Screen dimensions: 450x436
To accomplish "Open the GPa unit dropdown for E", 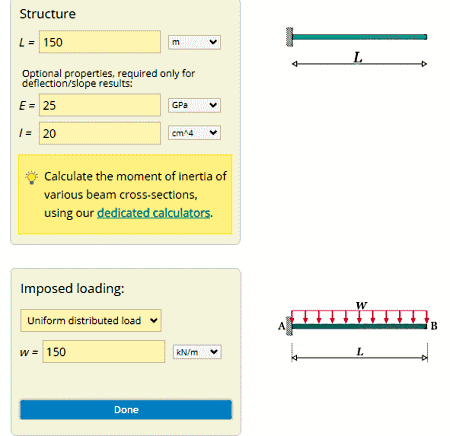I will pos(194,105).
